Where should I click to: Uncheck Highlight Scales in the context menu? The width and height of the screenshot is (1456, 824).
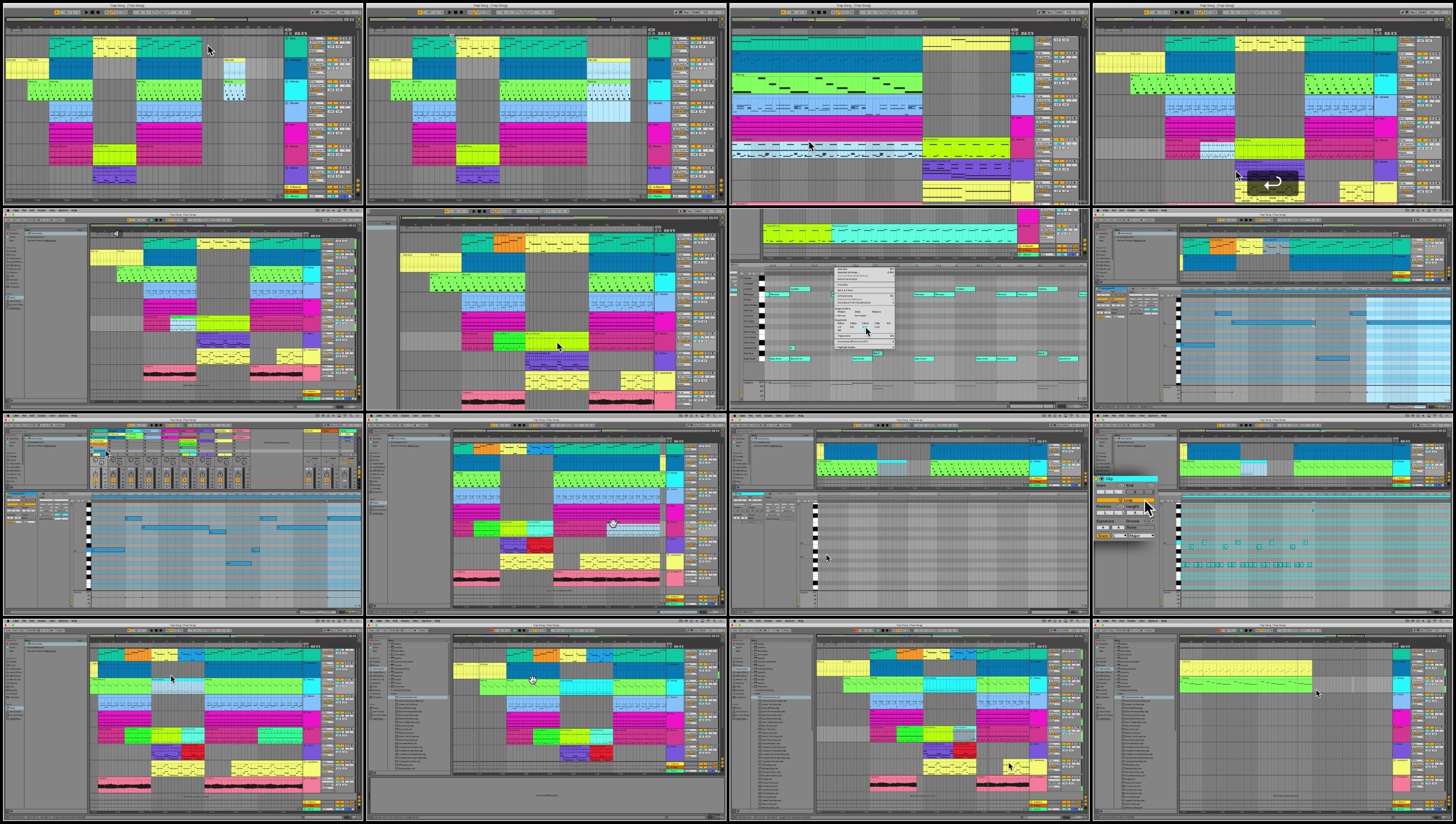tap(847, 347)
